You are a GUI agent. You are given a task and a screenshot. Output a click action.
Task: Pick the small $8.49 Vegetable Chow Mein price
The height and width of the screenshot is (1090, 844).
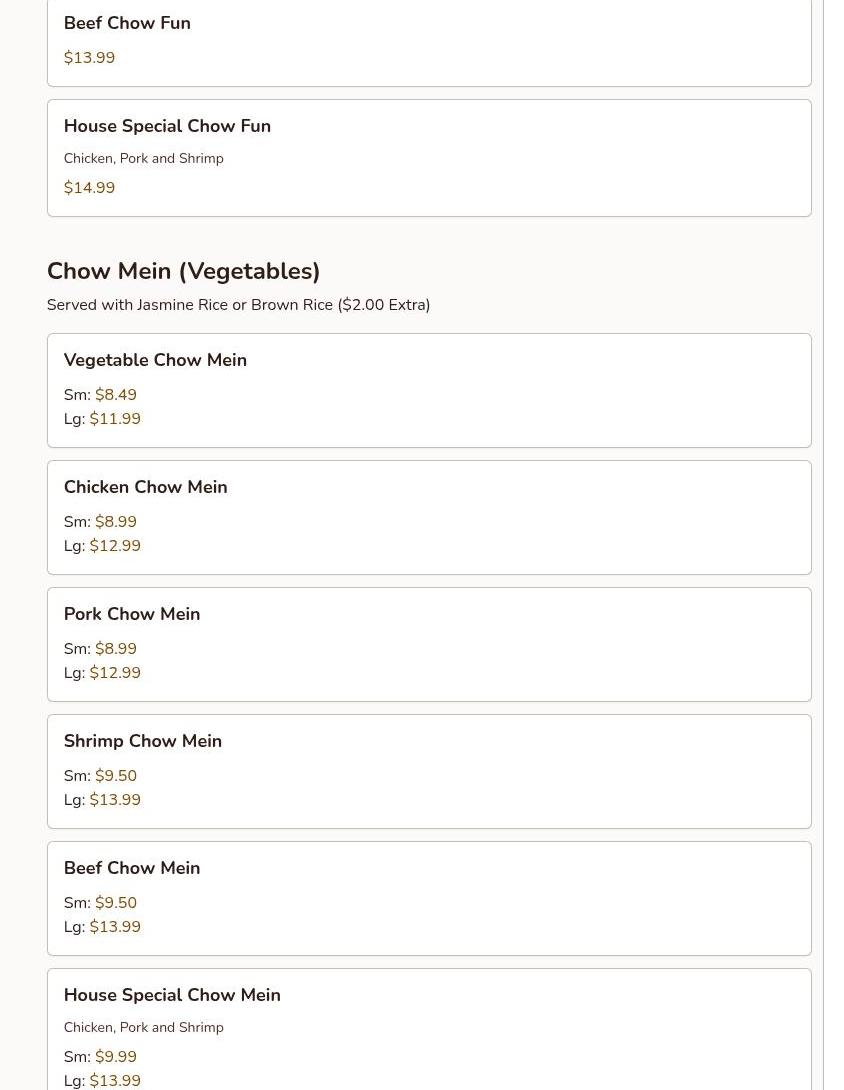pos(115,395)
